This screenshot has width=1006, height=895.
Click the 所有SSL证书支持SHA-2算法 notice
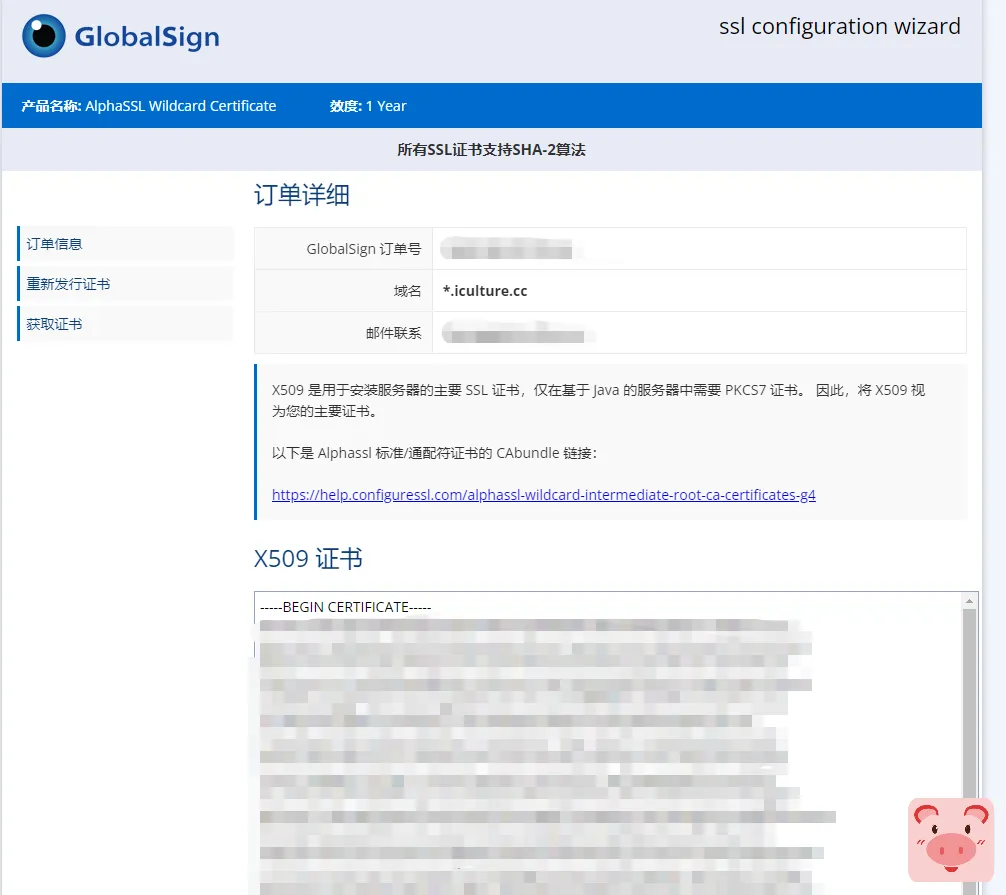(491, 150)
